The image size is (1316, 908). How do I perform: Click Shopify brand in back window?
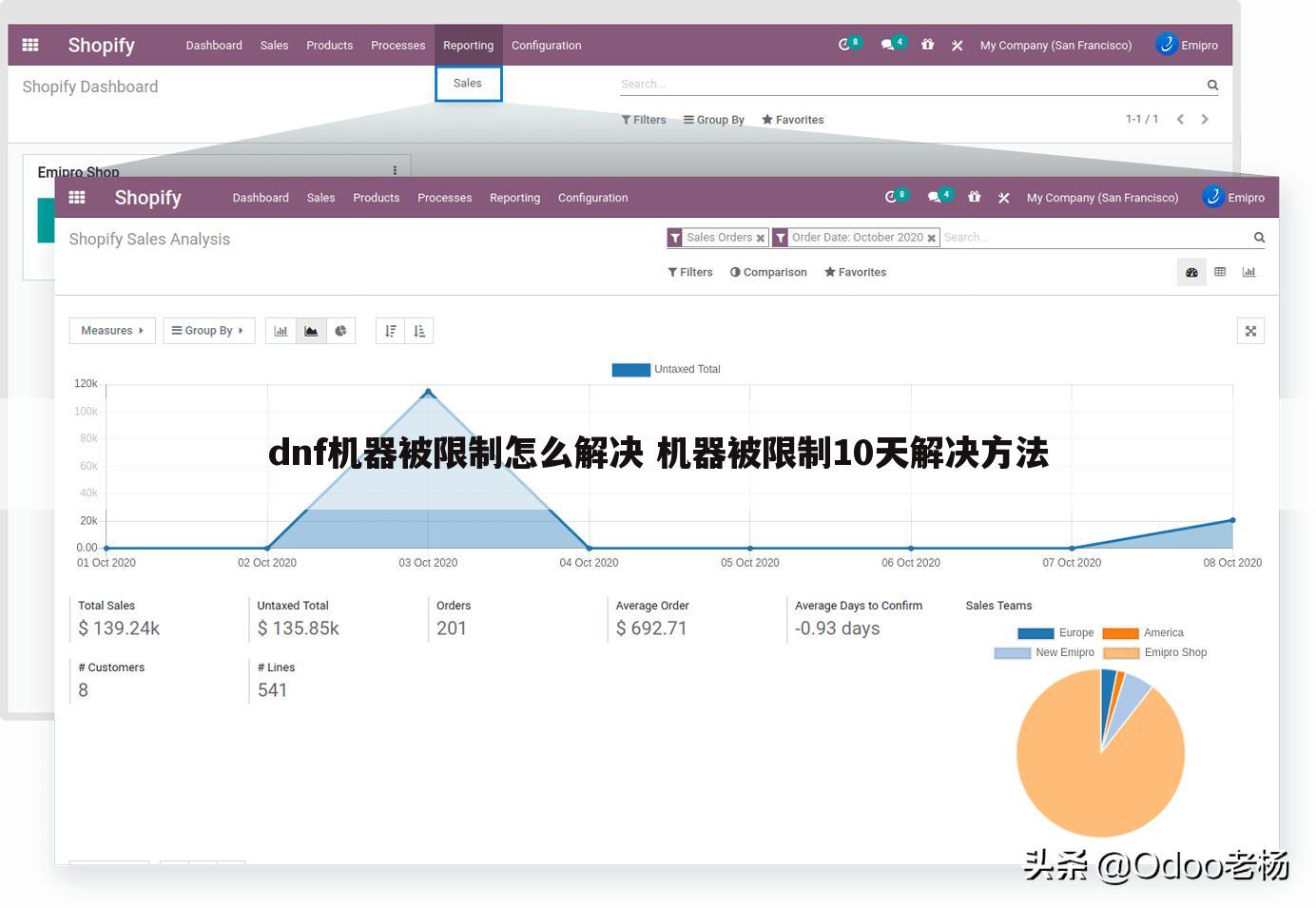click(x=101, y=45)
